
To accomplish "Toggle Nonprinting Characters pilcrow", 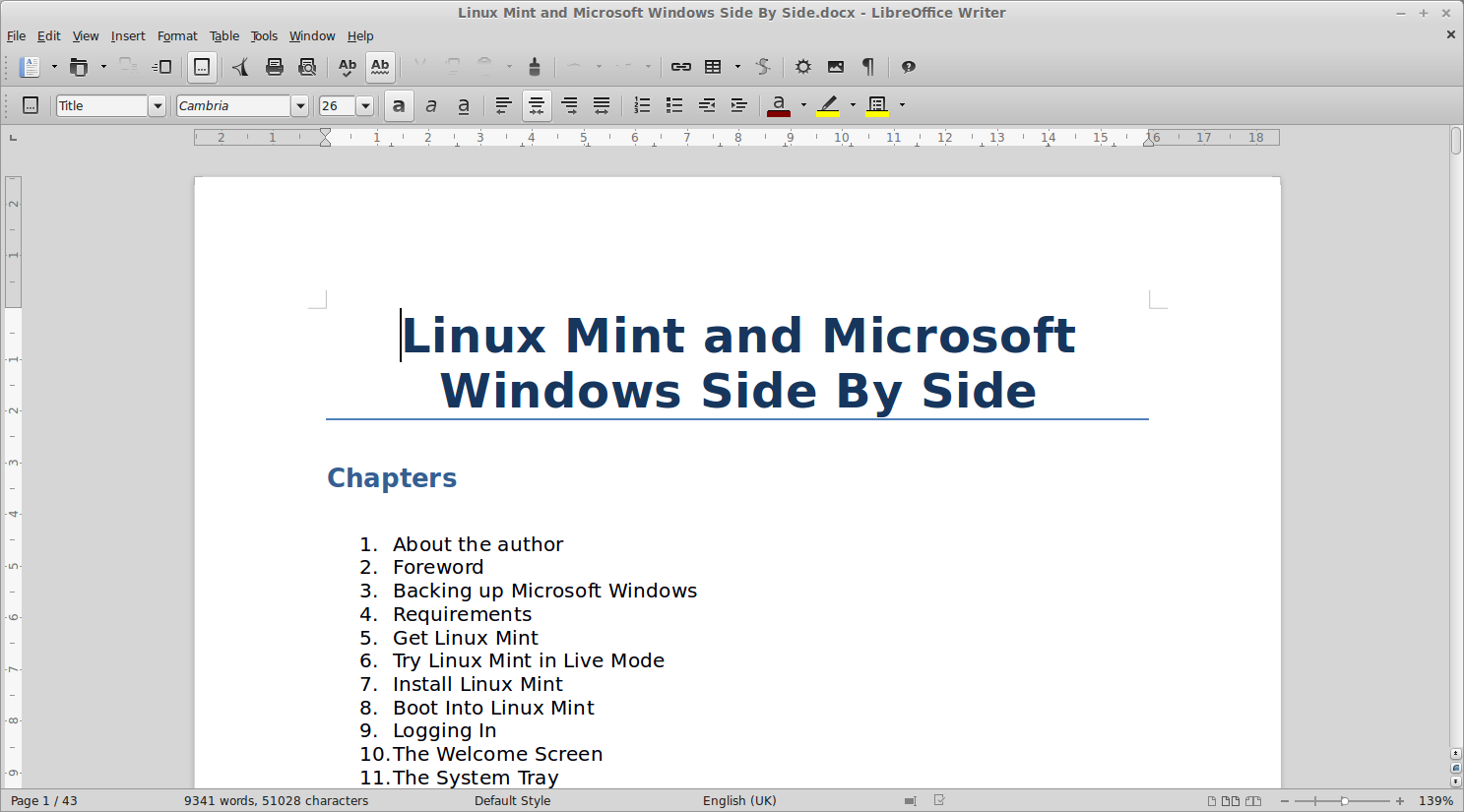I will [x=868, y=67].
